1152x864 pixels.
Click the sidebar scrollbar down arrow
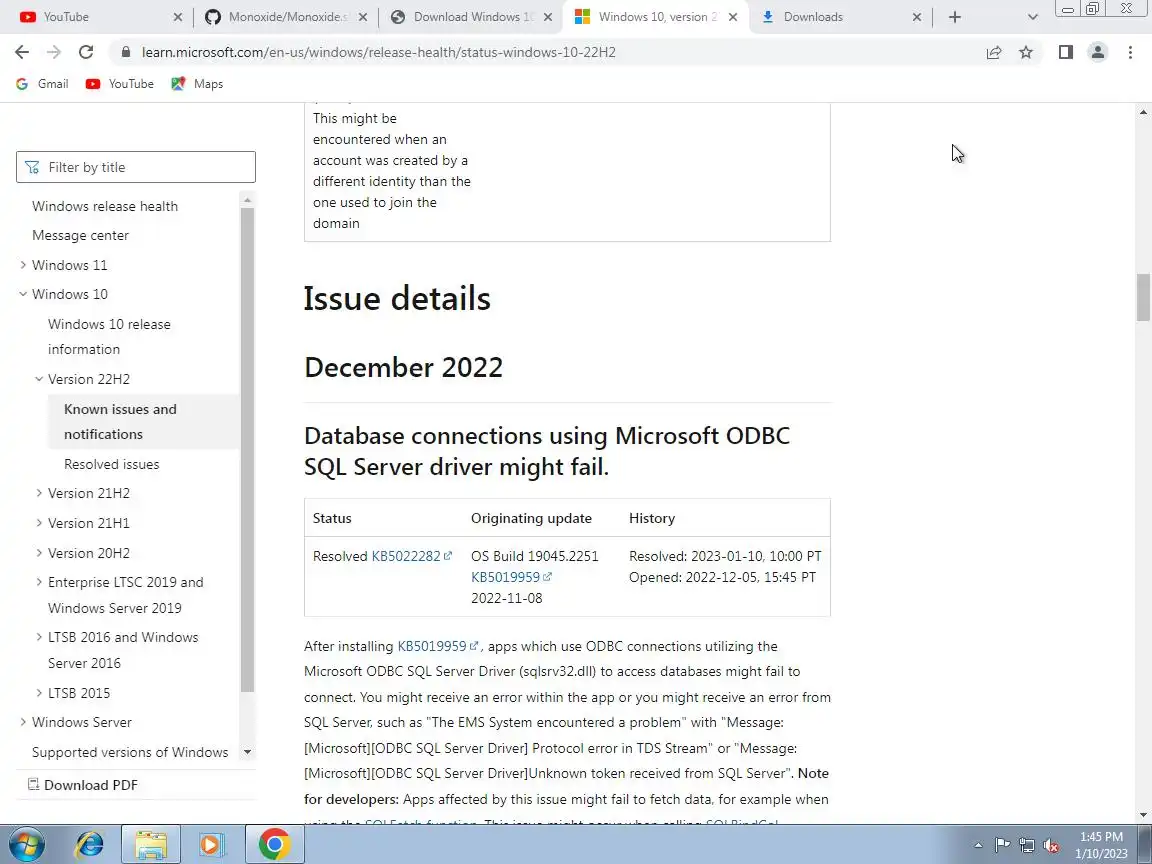(248, 752)
